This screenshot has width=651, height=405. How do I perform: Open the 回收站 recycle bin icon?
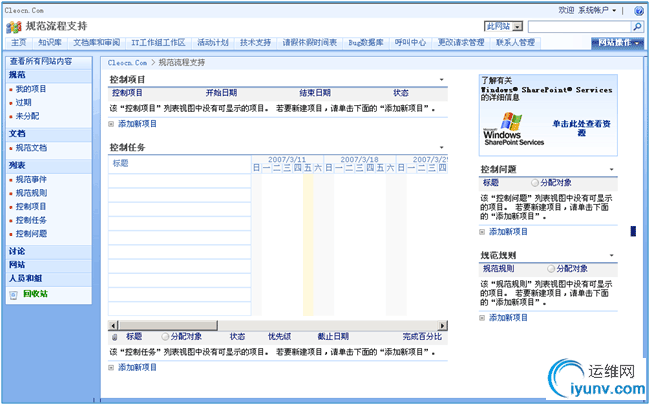coord(14,295)
